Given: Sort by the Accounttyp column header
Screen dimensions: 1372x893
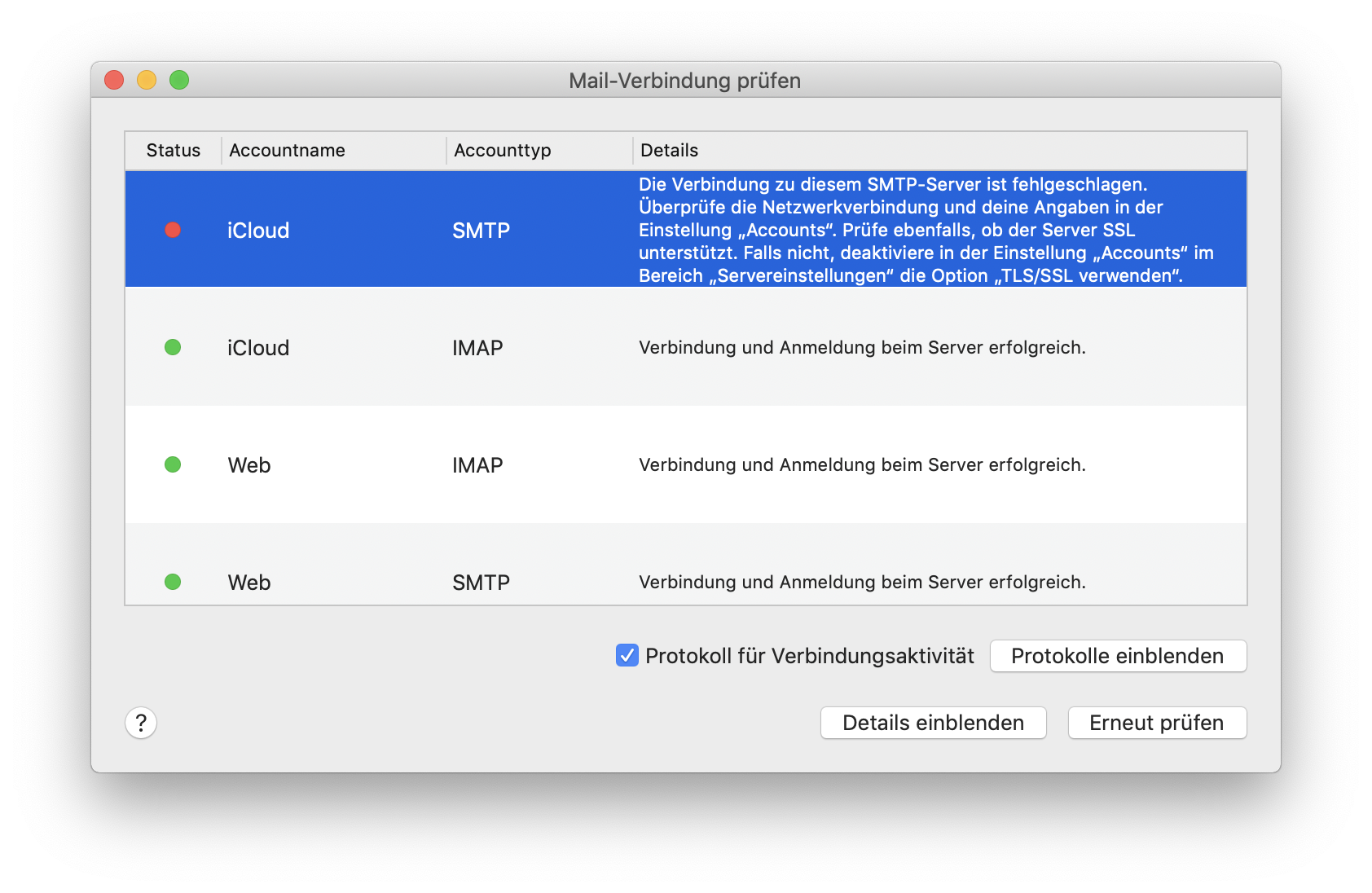Looking at the screenshot, I should pos(502,151).
